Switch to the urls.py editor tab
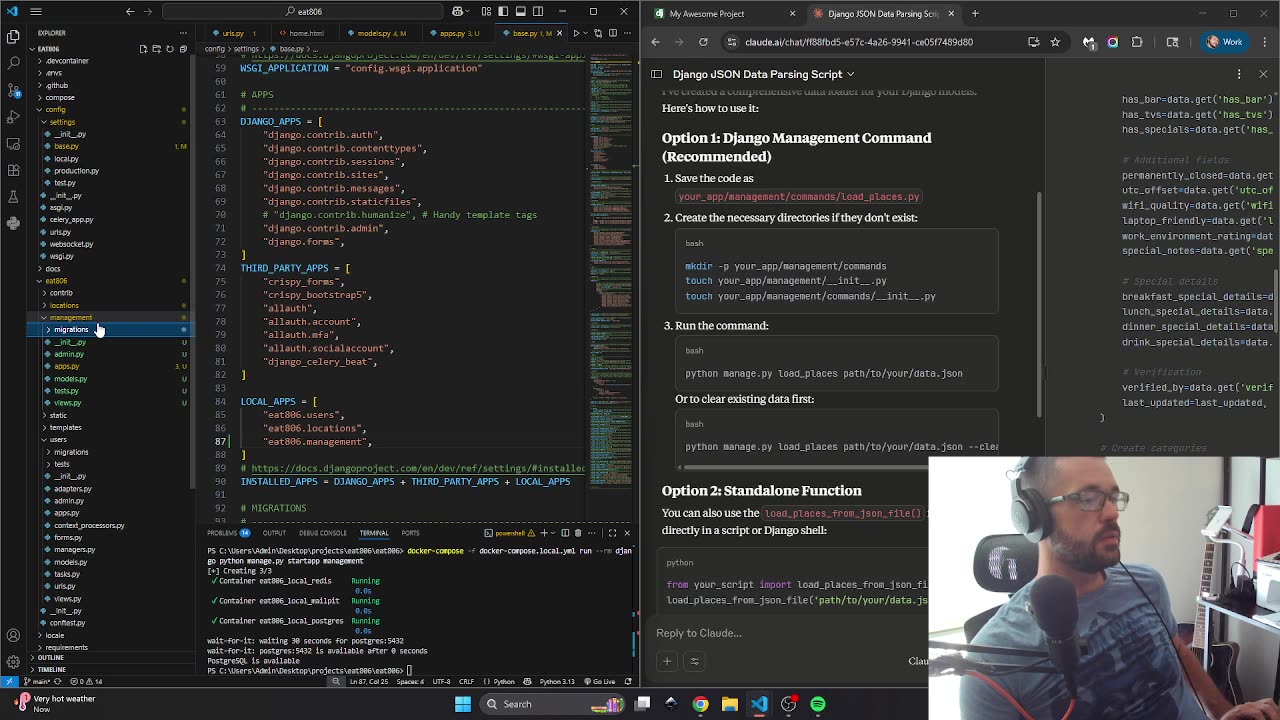The image size is (1280, 720). click(x=236, y=33)
